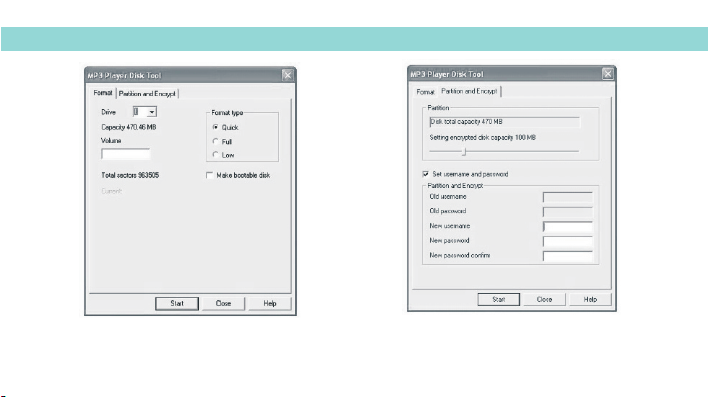This screenshot has height=397, width=709.
Task: Switch to Format tab in right window
Action: (425, 92)
